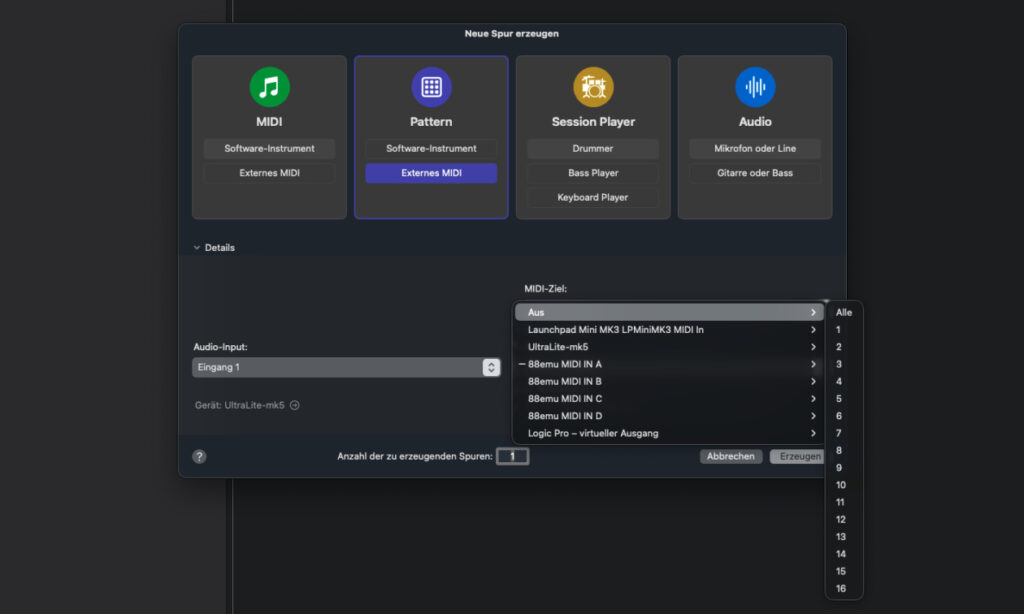
Task: Click the Audio-Input stepper arrows
Action: click(491, 367)
